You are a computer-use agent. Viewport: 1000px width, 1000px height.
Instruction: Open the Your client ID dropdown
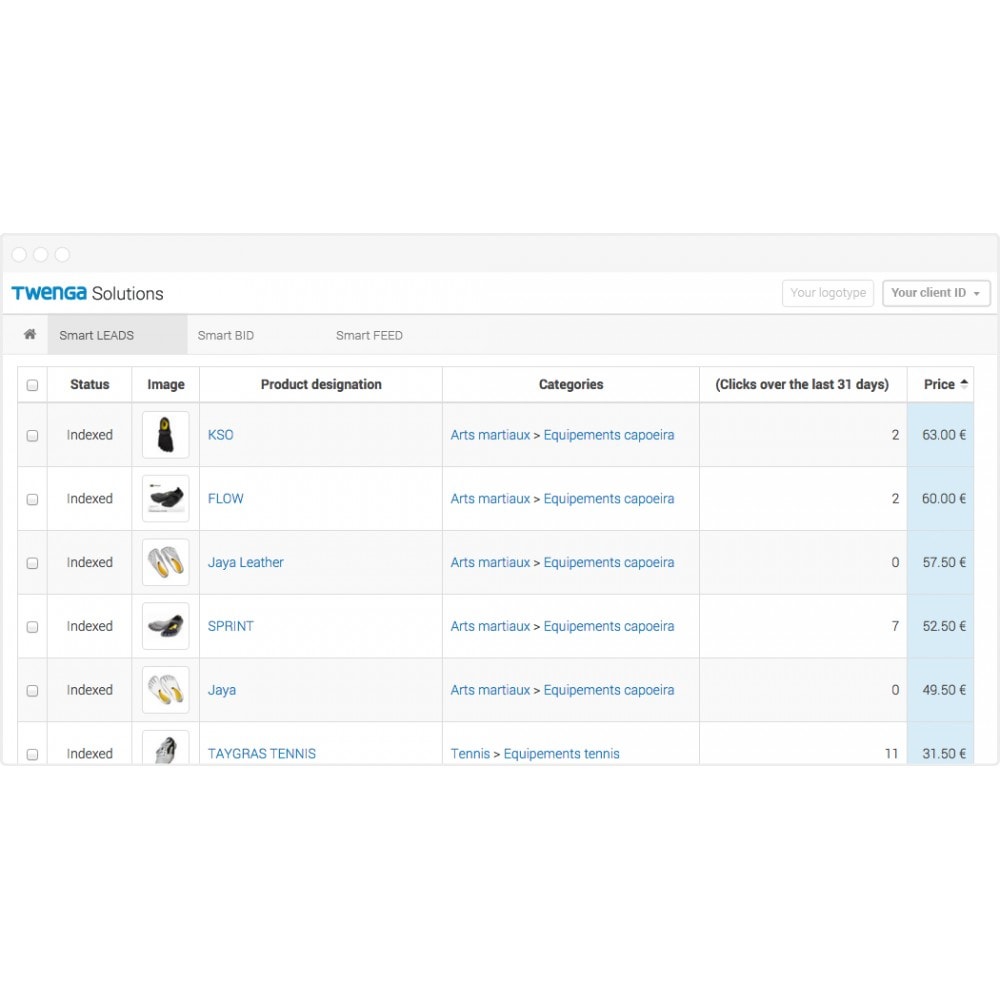click(x=936, y=293)
